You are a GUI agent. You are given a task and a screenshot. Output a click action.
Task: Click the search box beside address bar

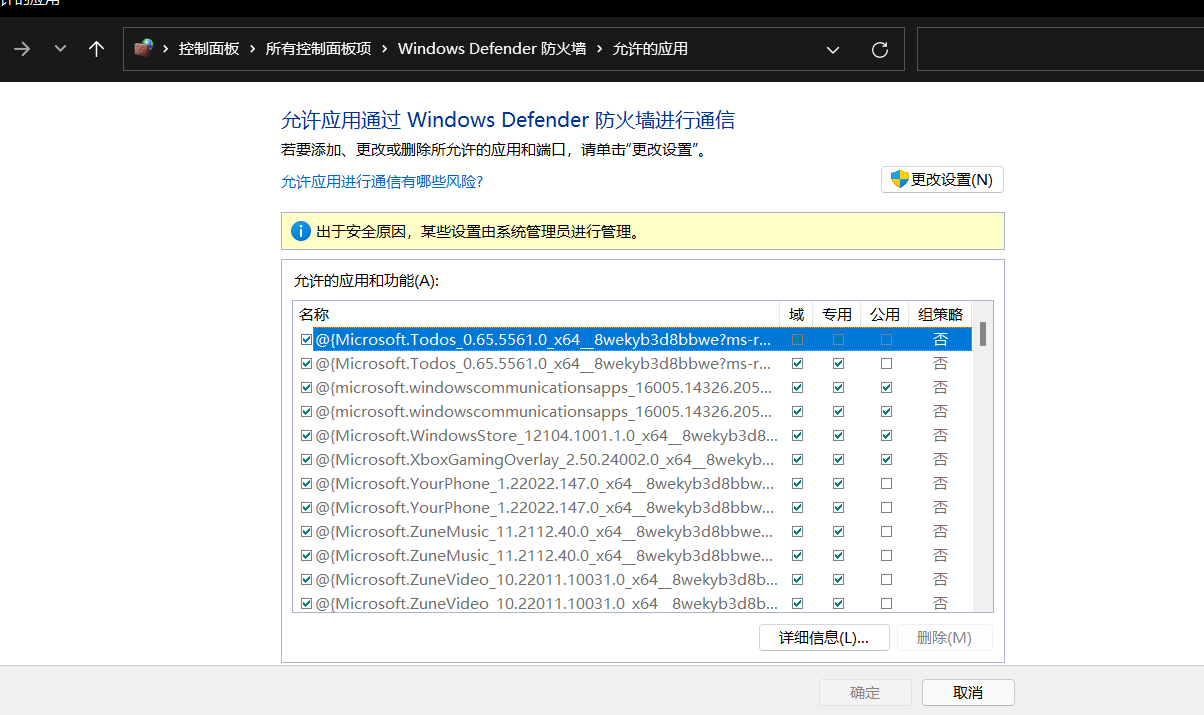[1060, 49]
